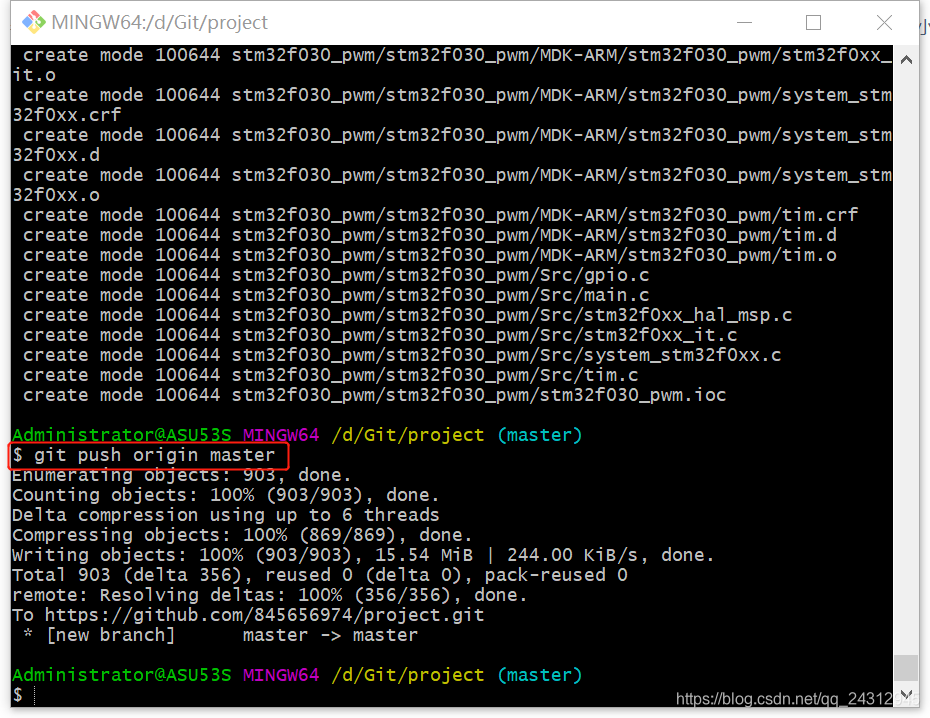The image size is (930, 718).
Task: Click the create mode line for Src/tim.c
Action: (x=330, y=375)
